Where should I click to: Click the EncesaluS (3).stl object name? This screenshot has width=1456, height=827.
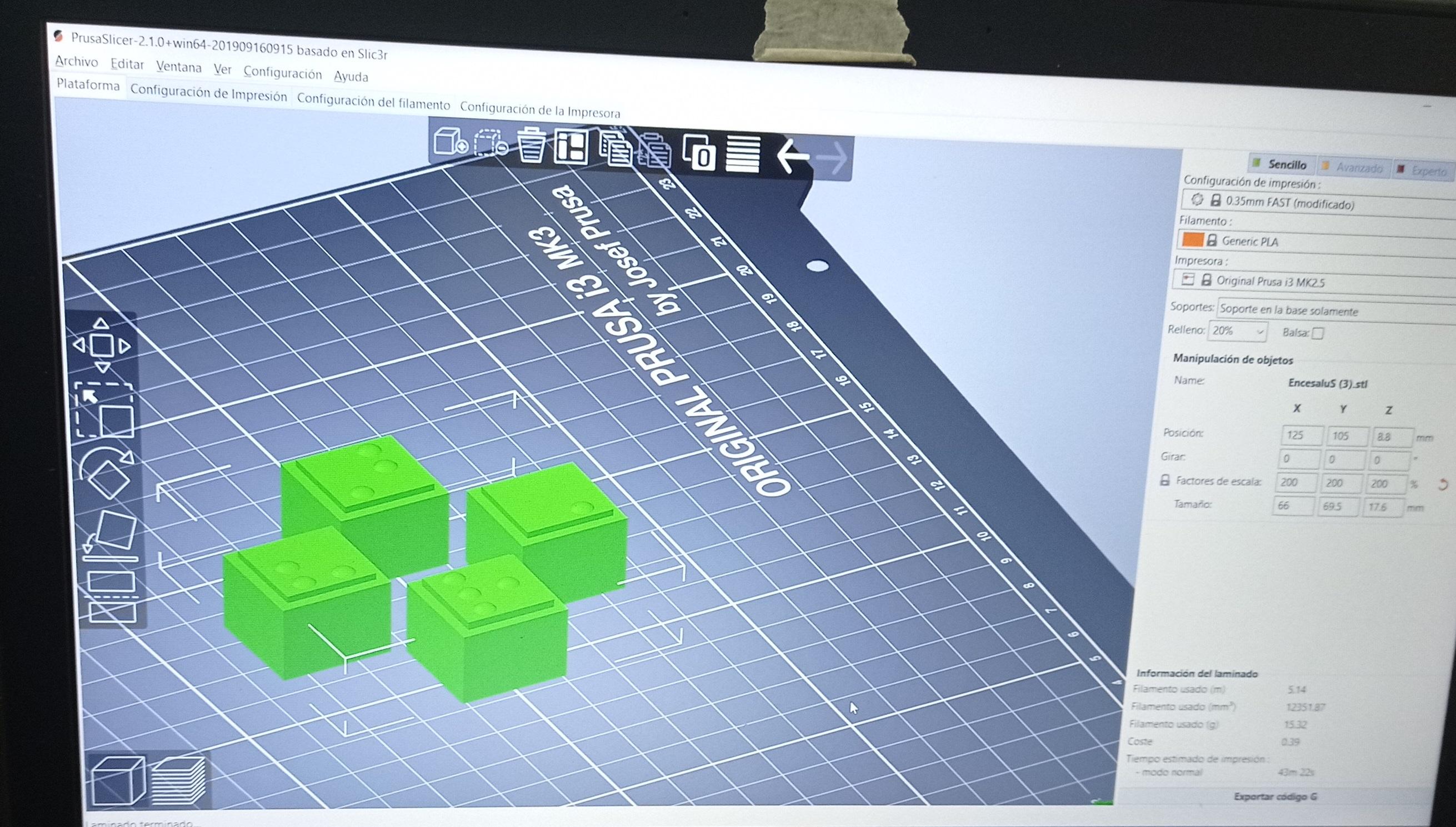coord(1327,383)
